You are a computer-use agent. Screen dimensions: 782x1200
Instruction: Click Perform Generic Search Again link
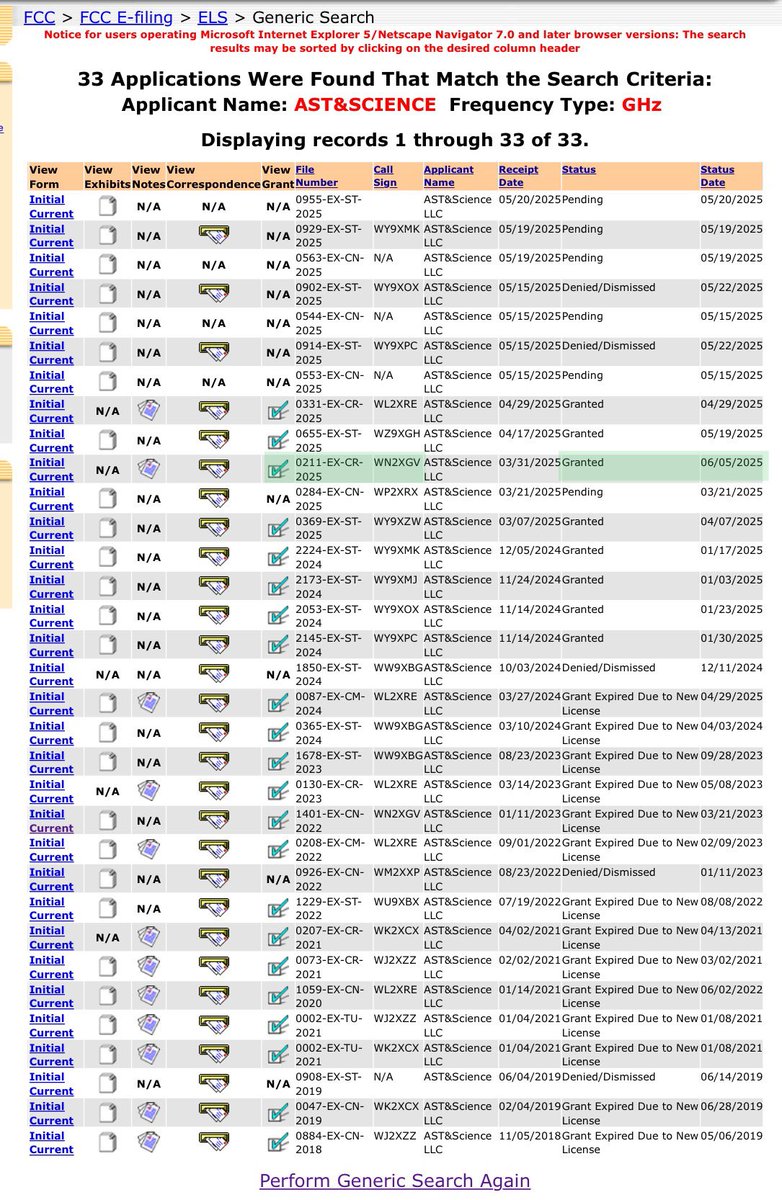(x=394, y=1180)
